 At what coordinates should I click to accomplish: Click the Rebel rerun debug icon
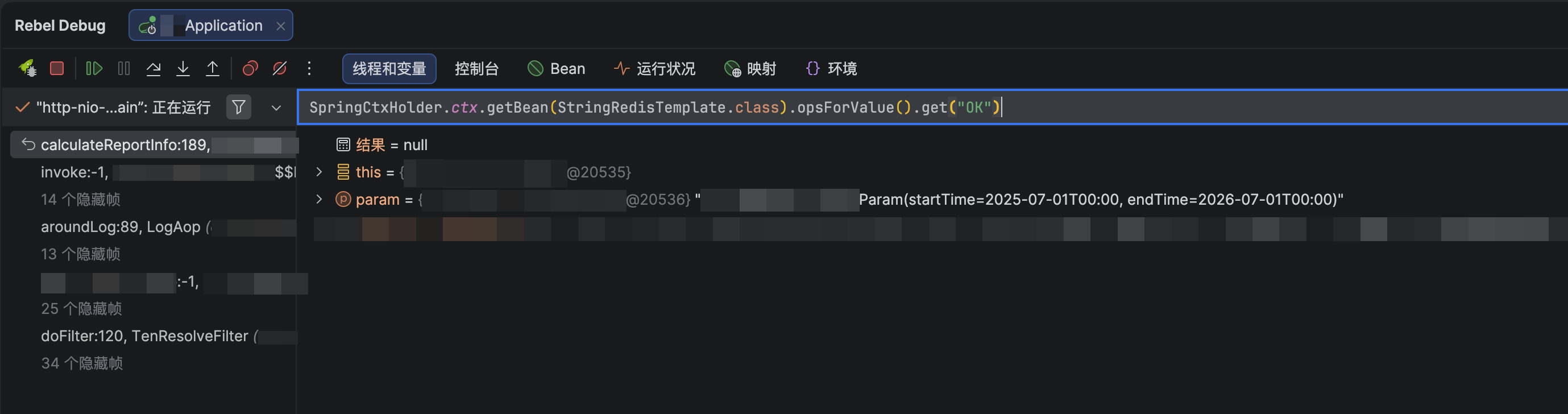27,68
